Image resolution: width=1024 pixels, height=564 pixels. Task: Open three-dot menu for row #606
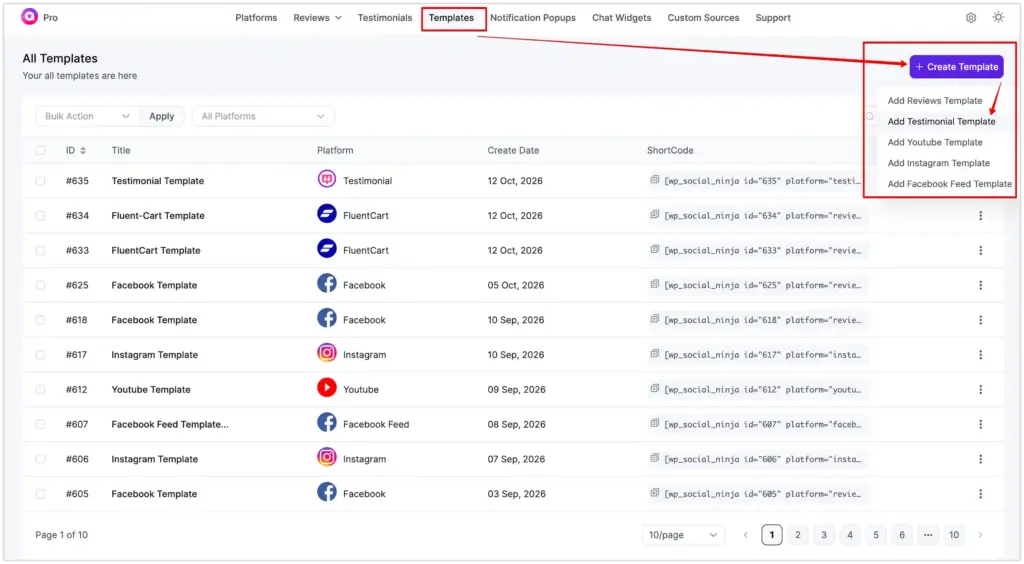(980, 459)
